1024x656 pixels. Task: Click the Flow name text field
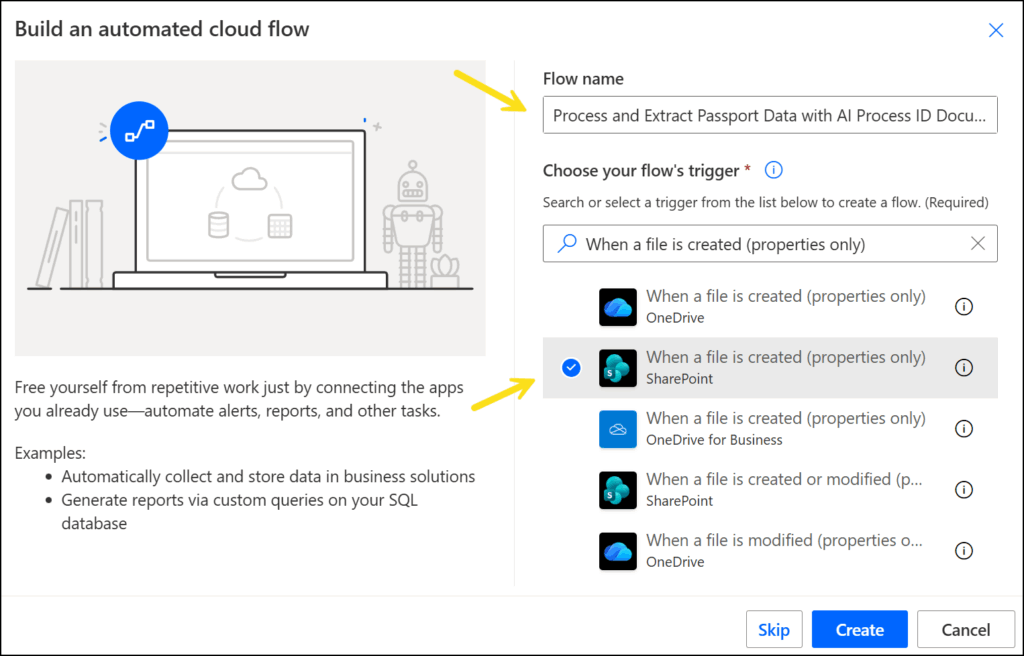click(x=769, y=116)
